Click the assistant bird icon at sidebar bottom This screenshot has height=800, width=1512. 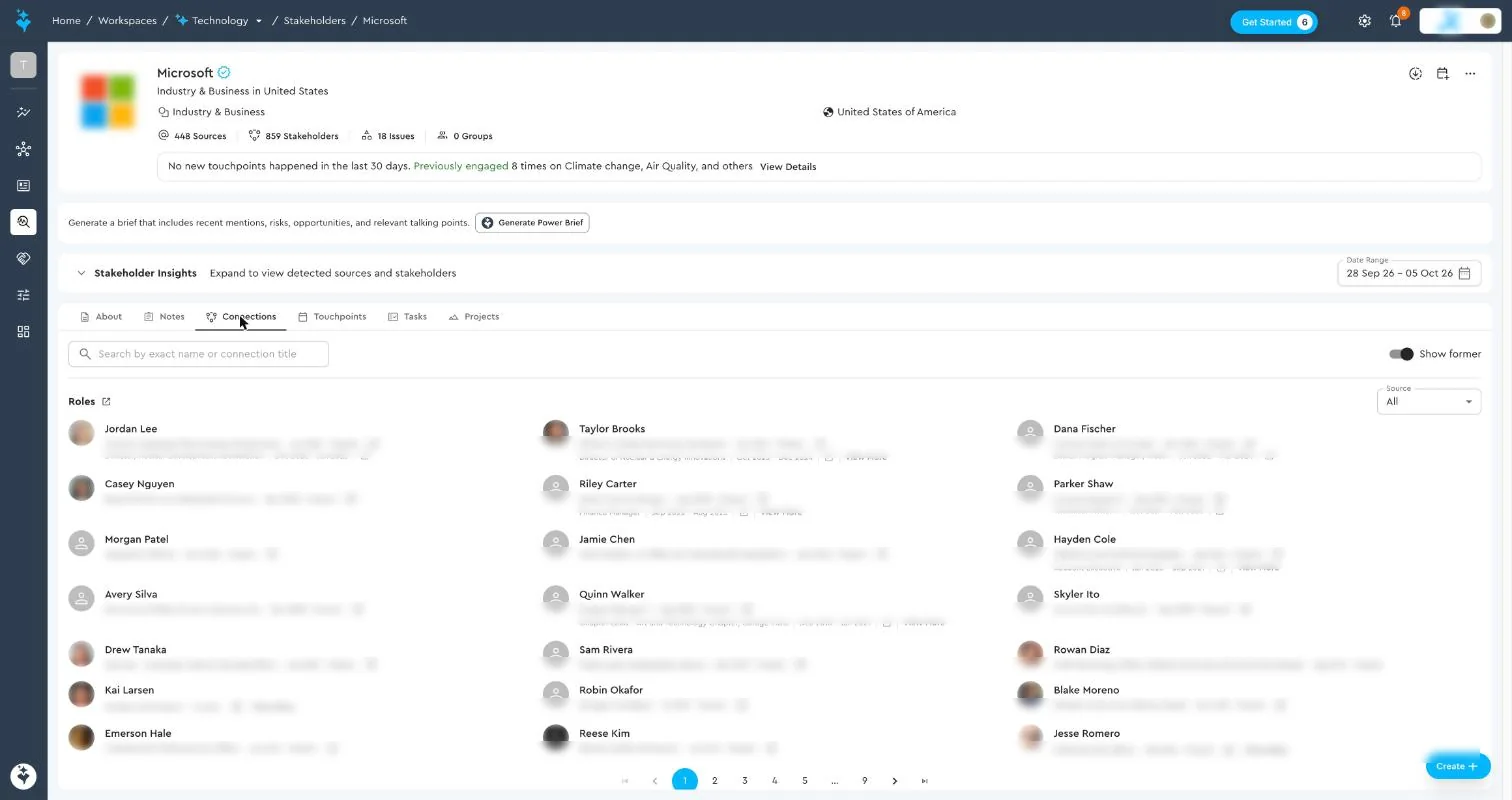(x=23, y=775)
